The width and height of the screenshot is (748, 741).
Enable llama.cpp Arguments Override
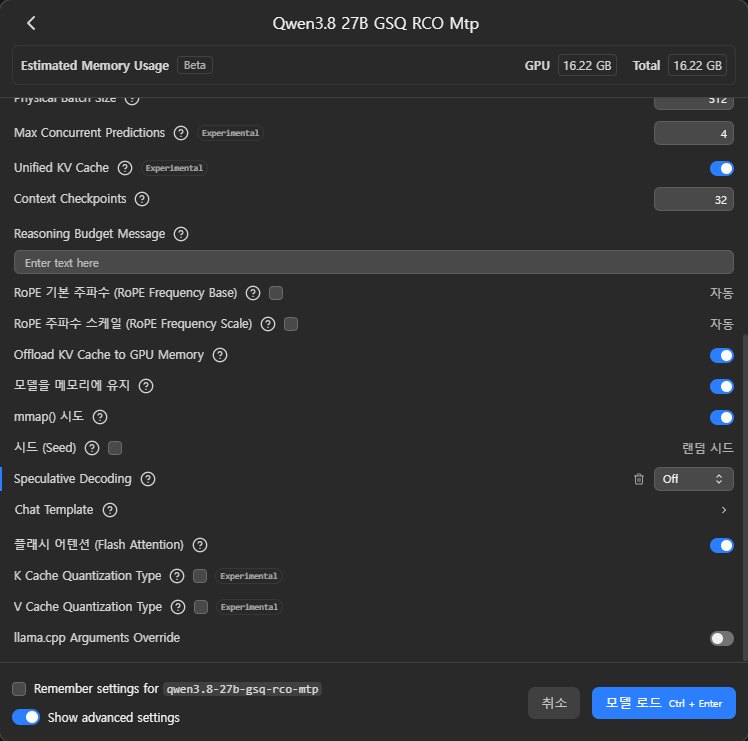(x=722, y=638)
